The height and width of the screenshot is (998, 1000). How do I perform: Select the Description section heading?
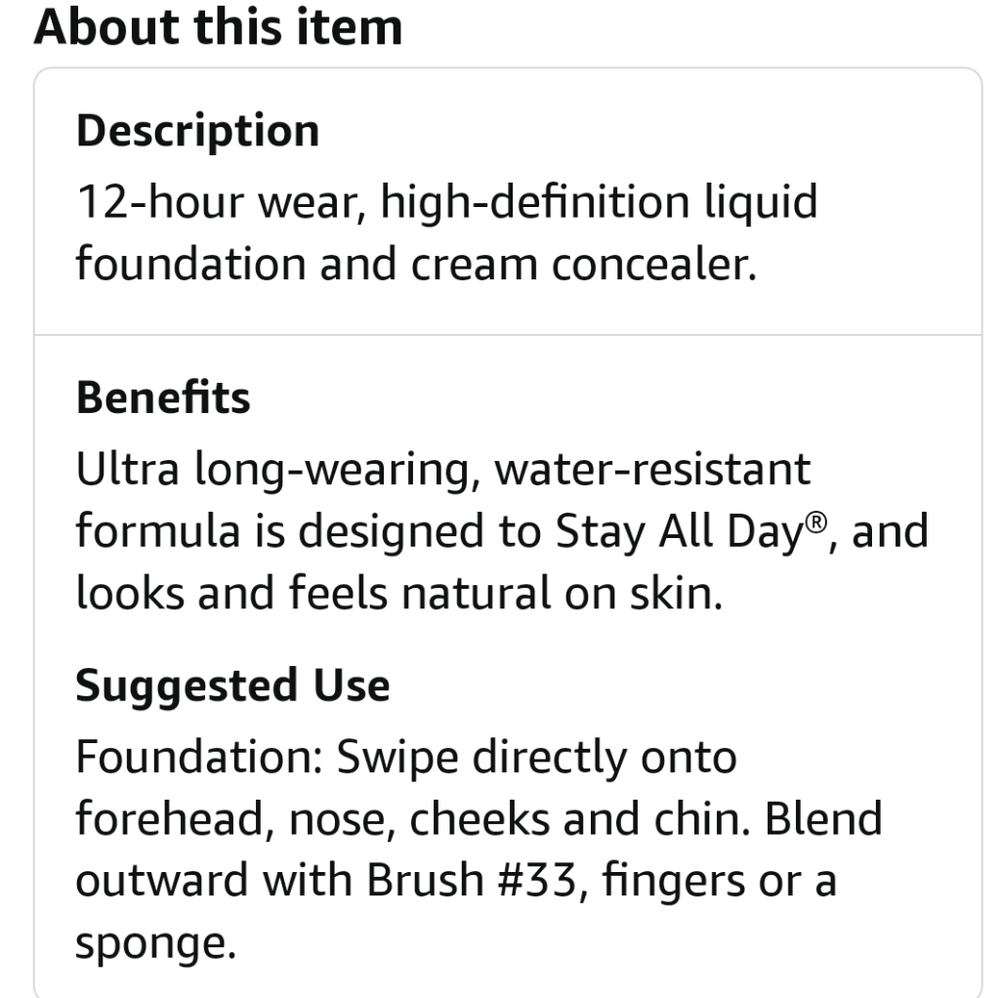[x=197, y=131]
